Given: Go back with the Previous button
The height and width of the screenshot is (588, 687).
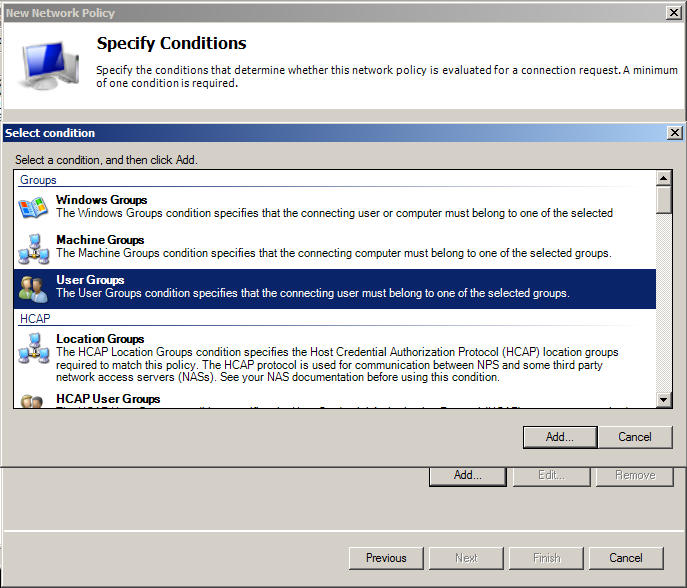Looking at the screenshot, I should 386,558.
